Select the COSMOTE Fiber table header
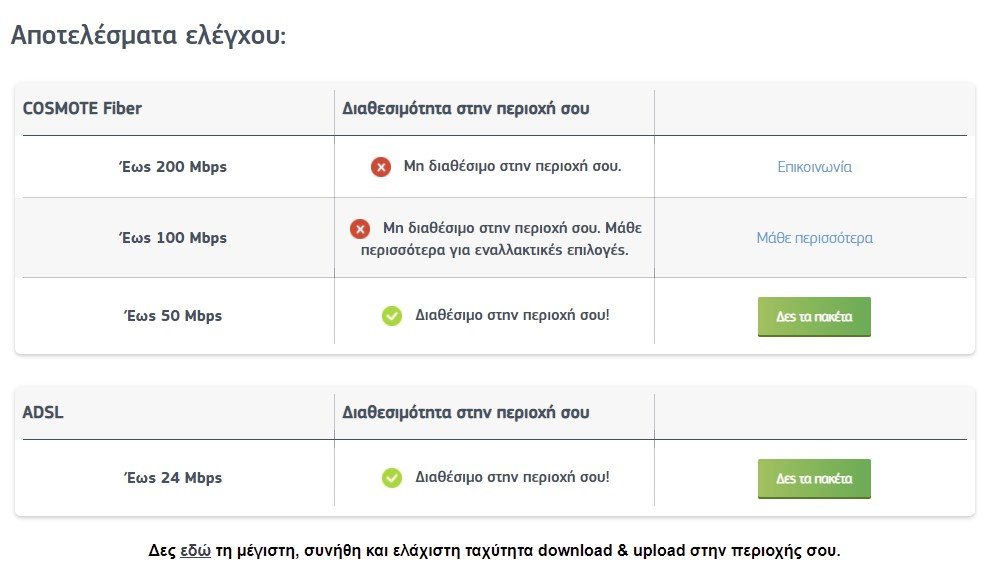The image size is (992, 569). click(x=82, y=108)
